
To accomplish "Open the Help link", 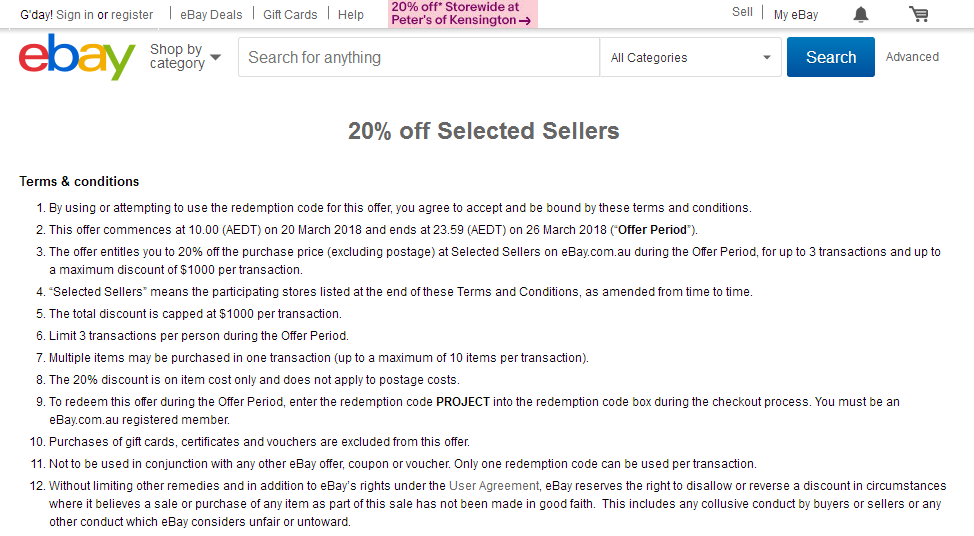I will pos(351,15).
